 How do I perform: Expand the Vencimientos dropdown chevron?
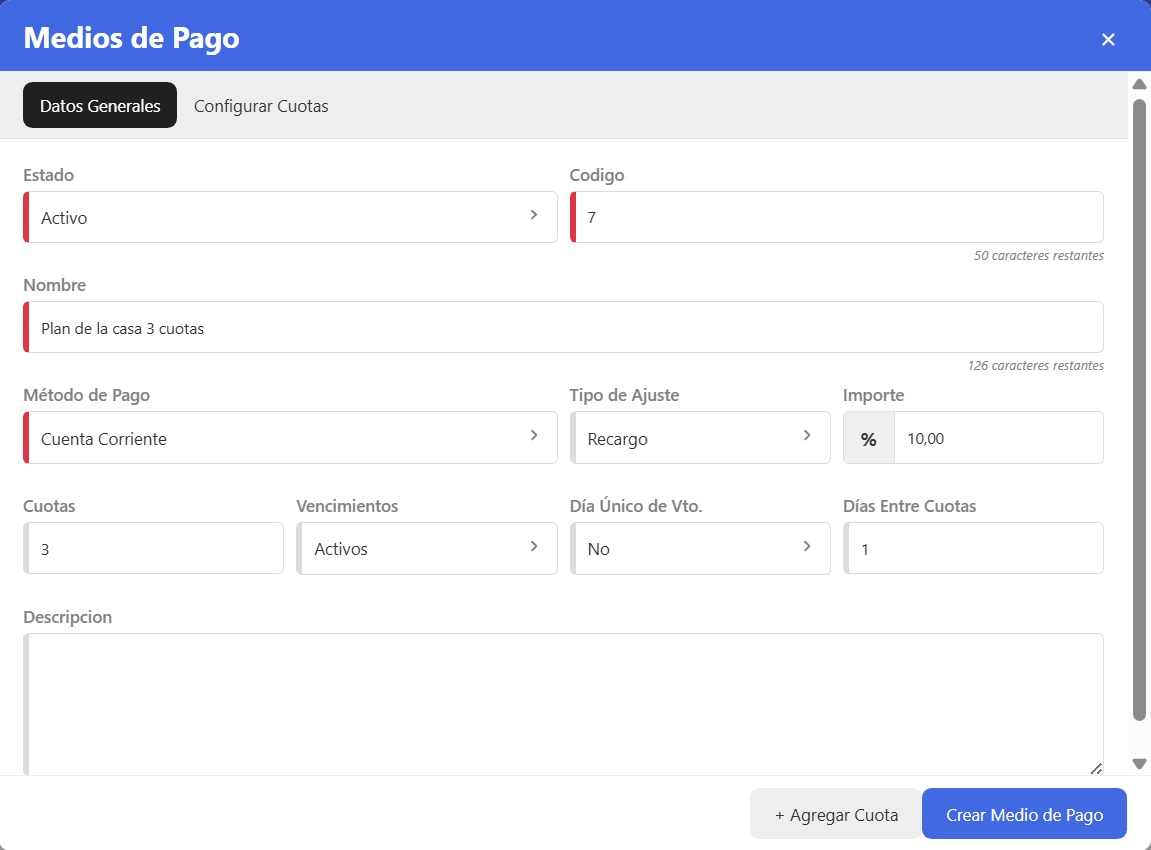pyautogui.click(x=534, y=547)
